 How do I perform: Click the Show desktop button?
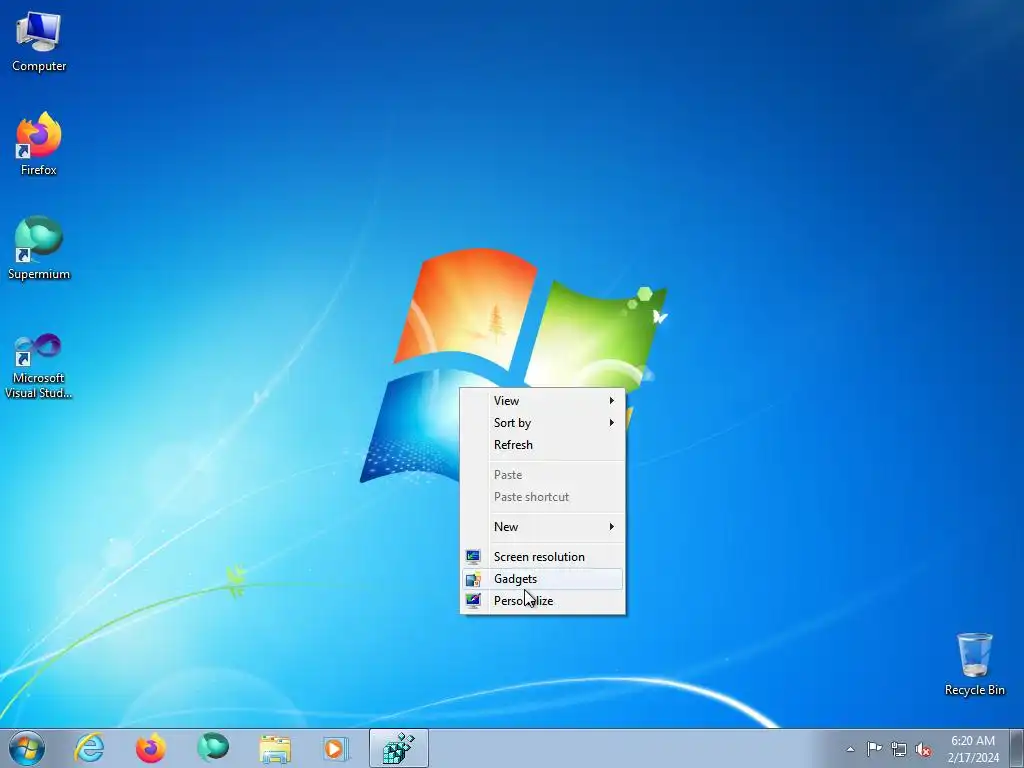coord(1016,748)
